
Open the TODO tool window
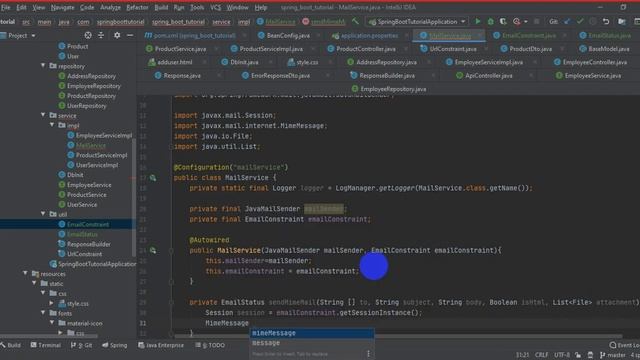point(210,345)
